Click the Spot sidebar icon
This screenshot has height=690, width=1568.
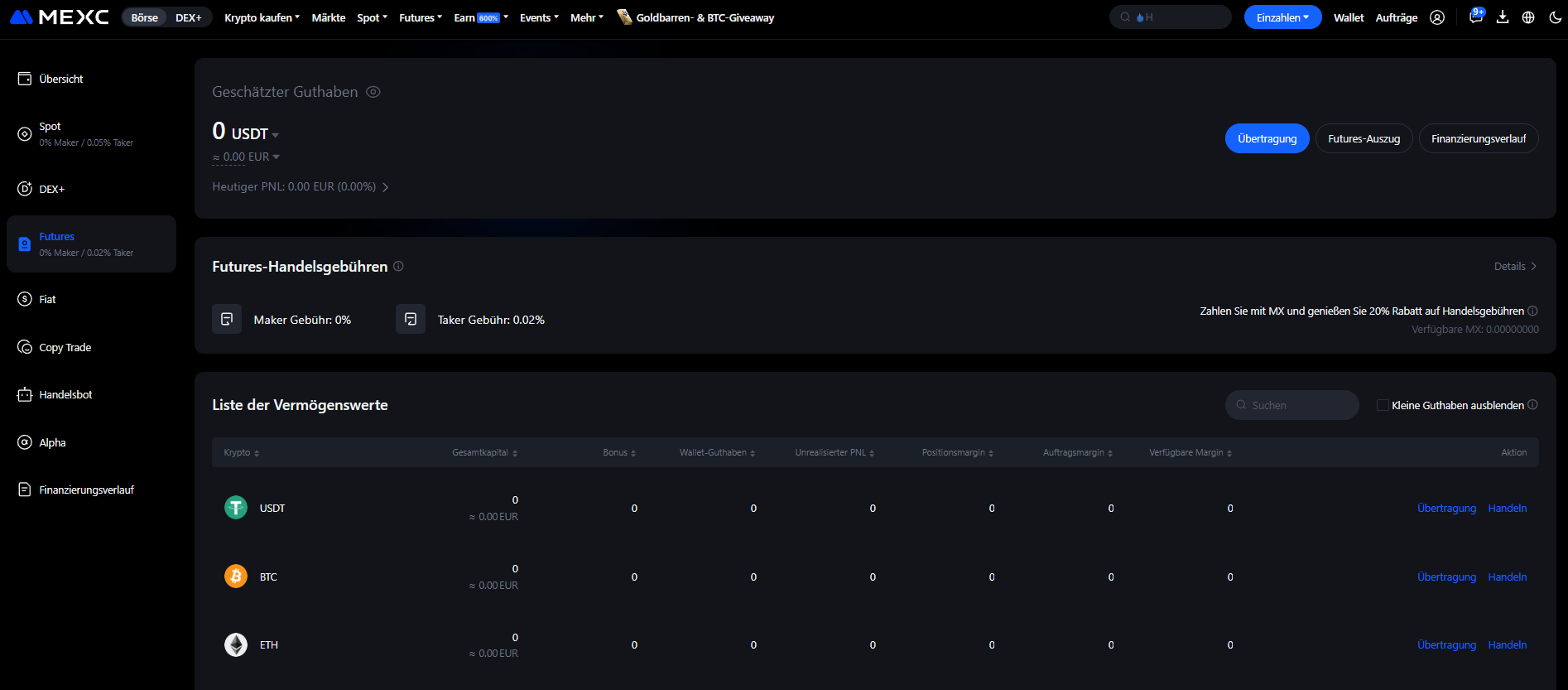tap(25, 134)
